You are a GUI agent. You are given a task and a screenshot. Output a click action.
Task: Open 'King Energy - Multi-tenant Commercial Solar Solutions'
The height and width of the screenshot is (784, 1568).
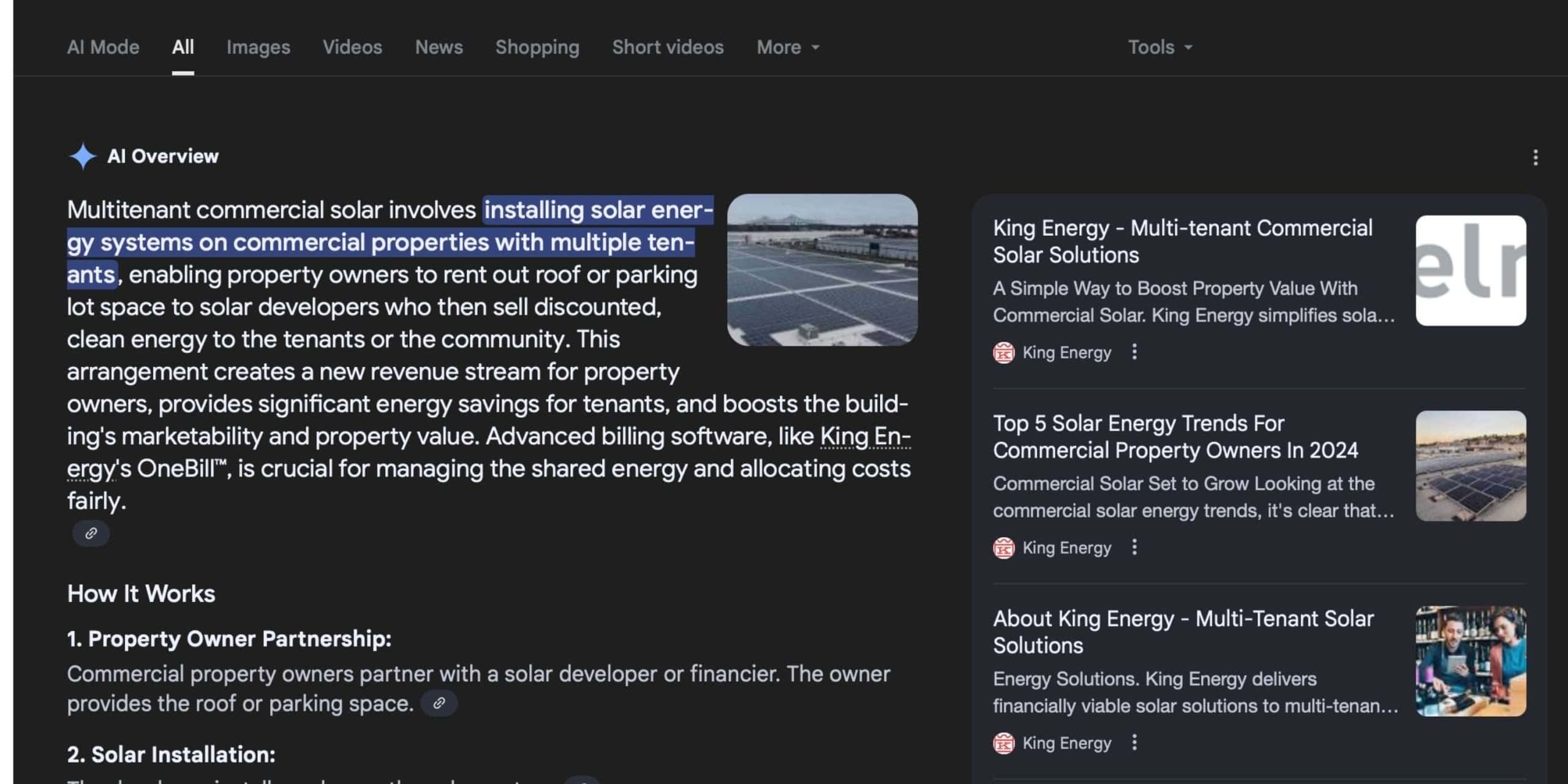pos(1182,241)
